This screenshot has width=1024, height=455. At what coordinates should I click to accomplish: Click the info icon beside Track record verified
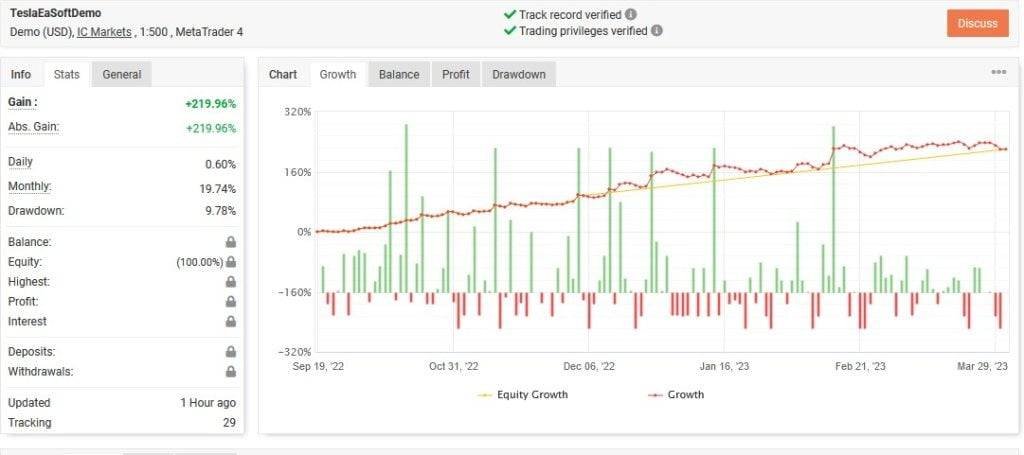click(631, 15)
